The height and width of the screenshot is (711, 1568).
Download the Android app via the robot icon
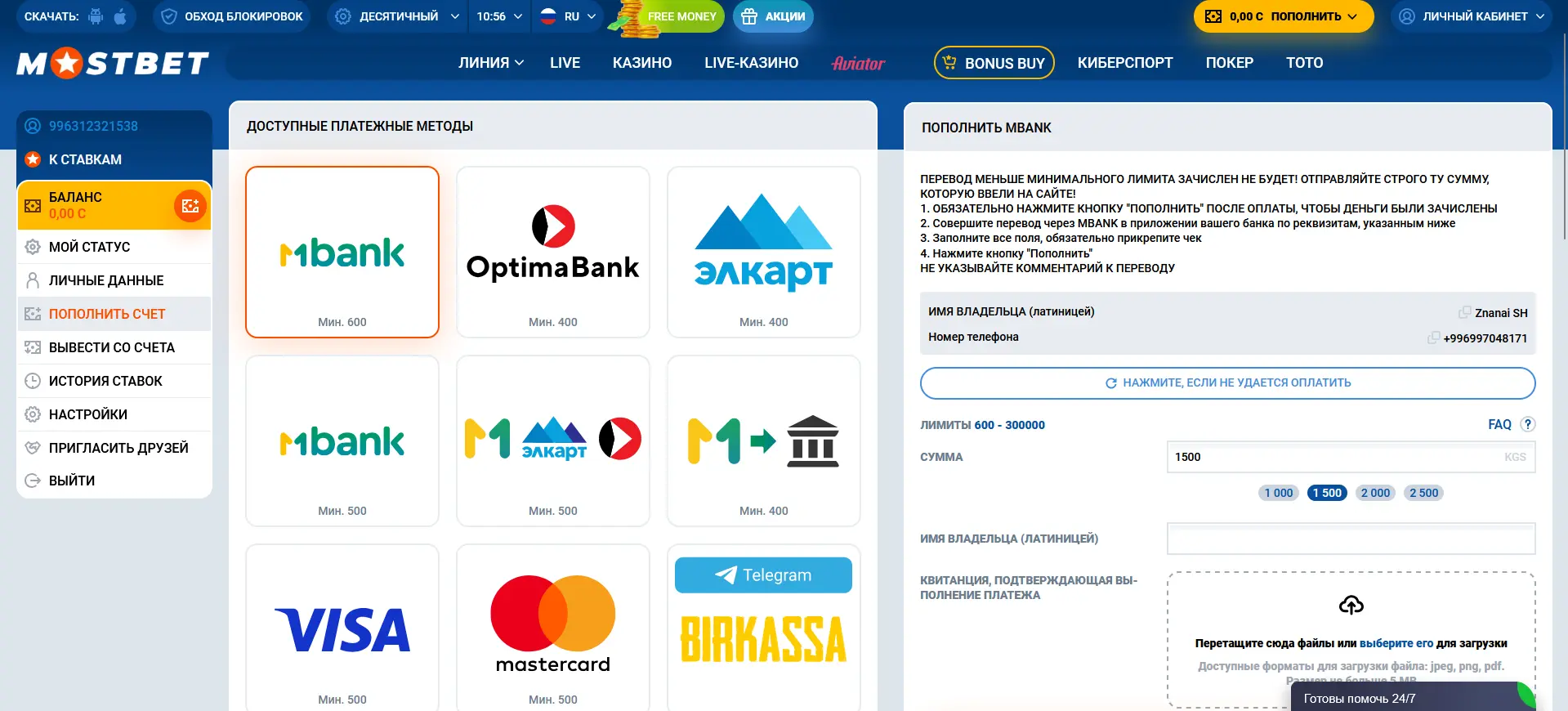coord(96,16)
